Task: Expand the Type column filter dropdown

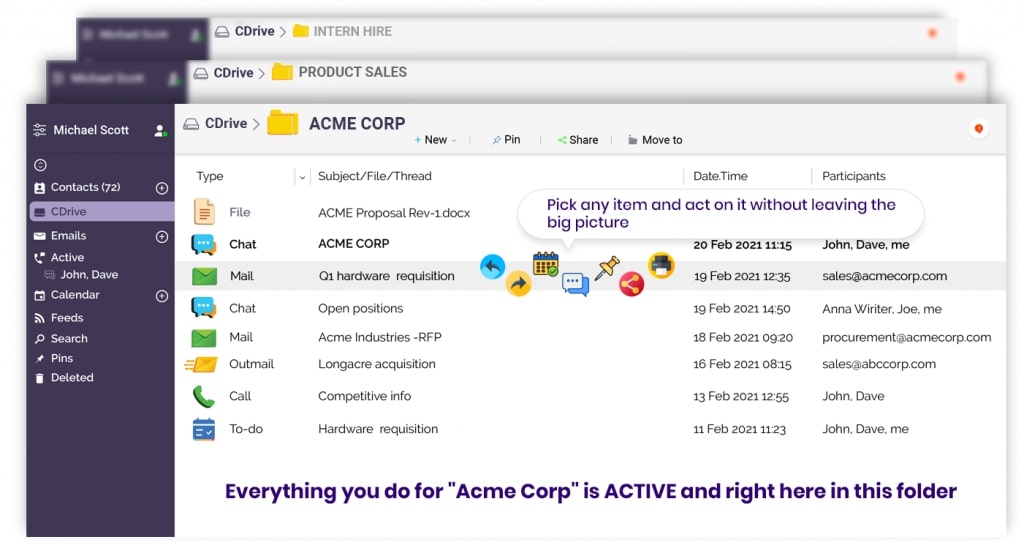Action: [x=302, y=177]
